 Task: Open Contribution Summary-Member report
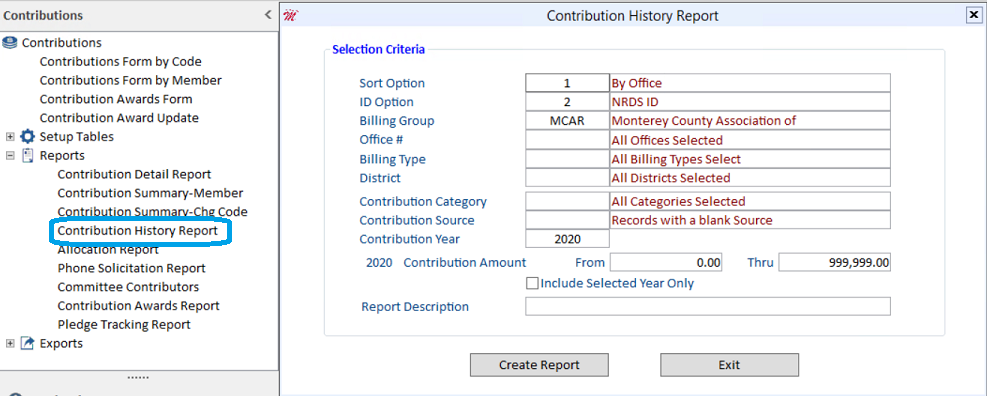pos(150,193)
